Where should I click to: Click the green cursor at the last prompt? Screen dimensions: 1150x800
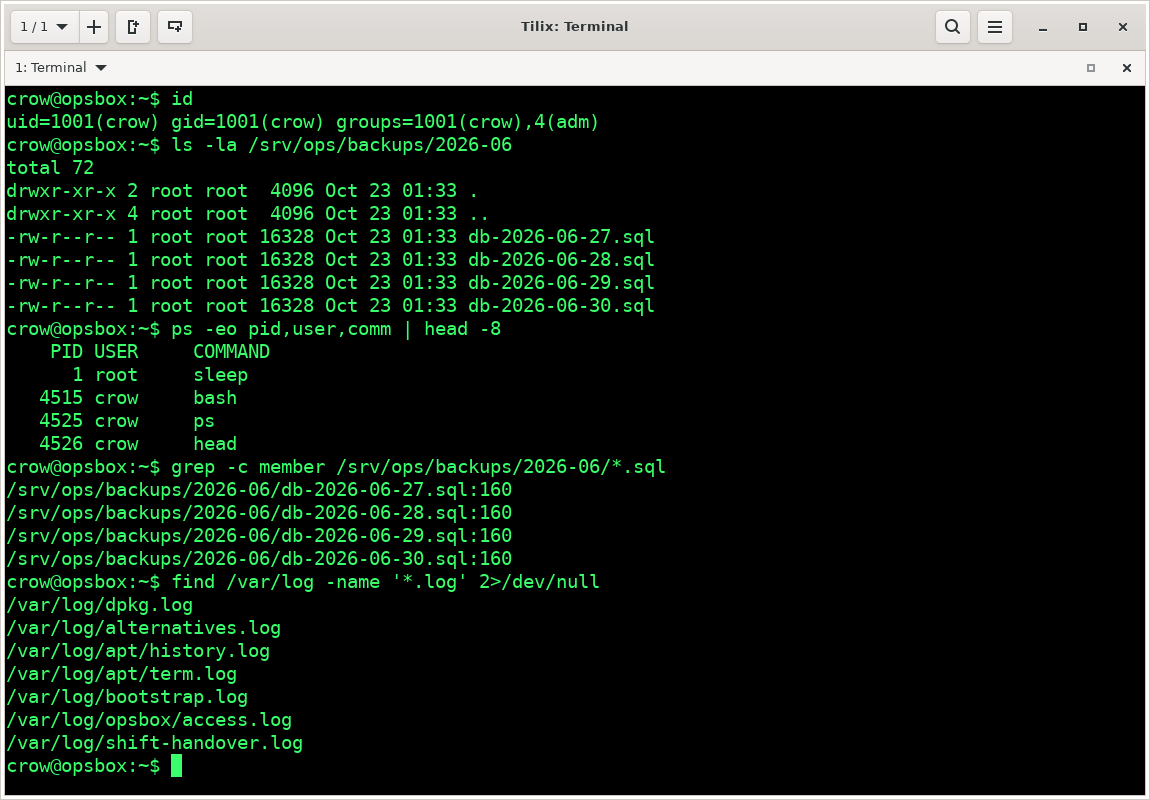177,766
